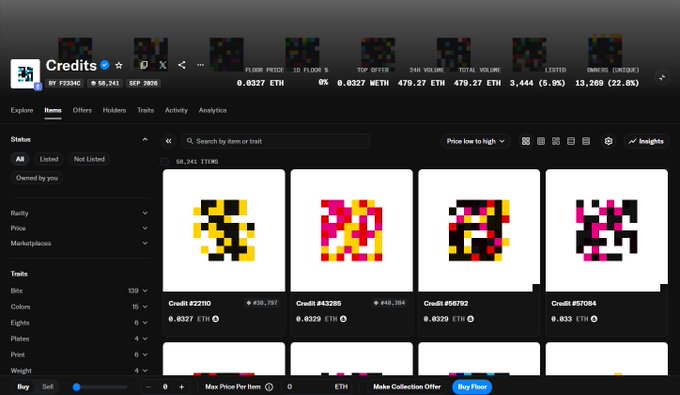The width and height of the screenshot is (680, 395).
Task: Expand the Colors trait filter
Action: click(79, 307)
